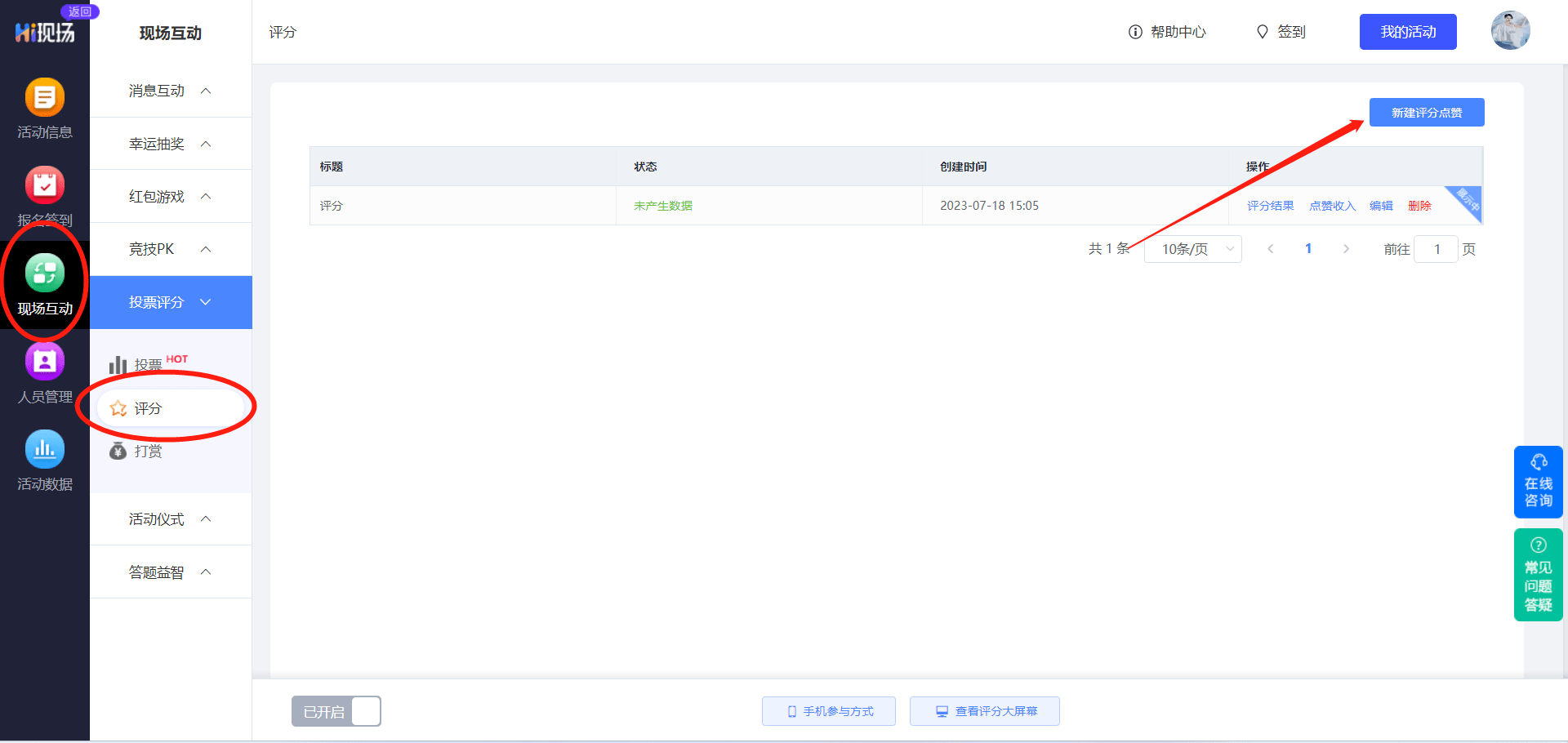Open the 10条/页 page size dropdown

(x=1193, y=249)
